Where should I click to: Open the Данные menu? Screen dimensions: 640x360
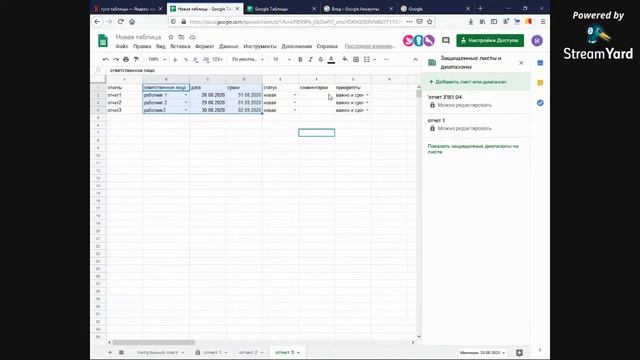coord(229,47)
